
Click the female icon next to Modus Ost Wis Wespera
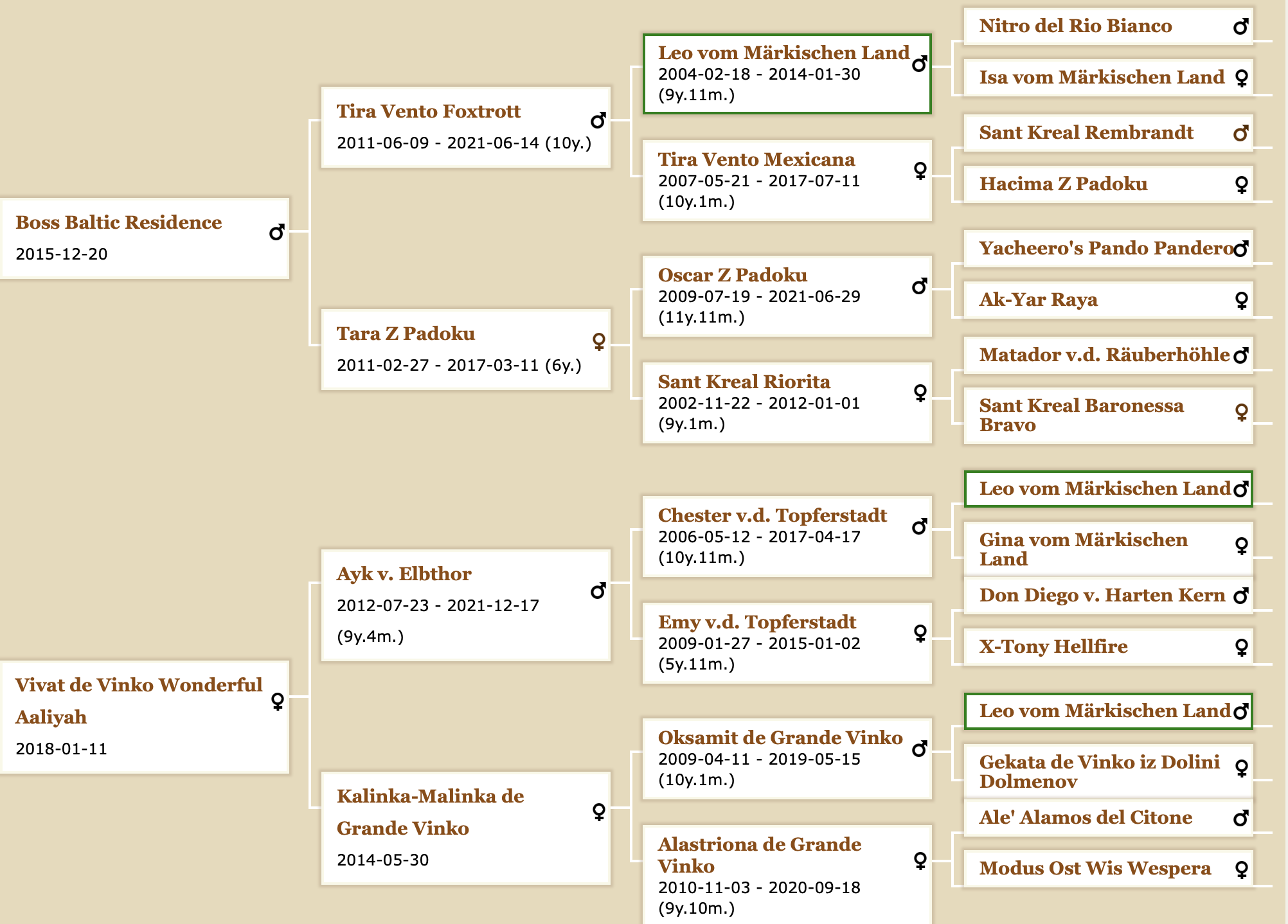pos(1242,869)
